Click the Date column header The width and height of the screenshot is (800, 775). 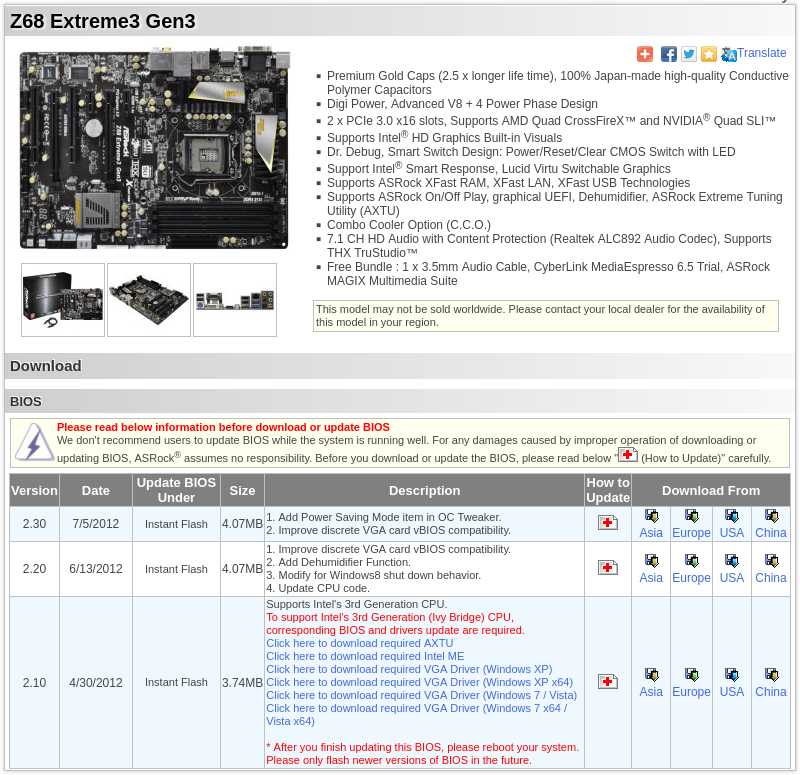pos(96,490)
